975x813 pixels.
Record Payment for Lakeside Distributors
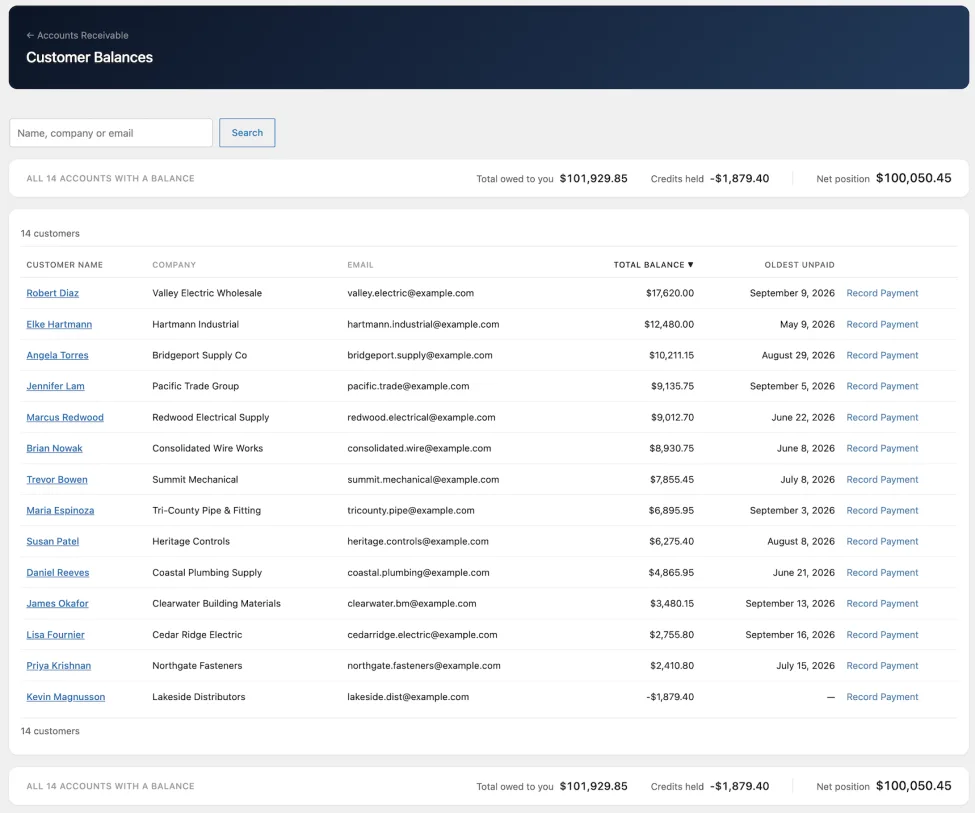[x=882, y=697]
